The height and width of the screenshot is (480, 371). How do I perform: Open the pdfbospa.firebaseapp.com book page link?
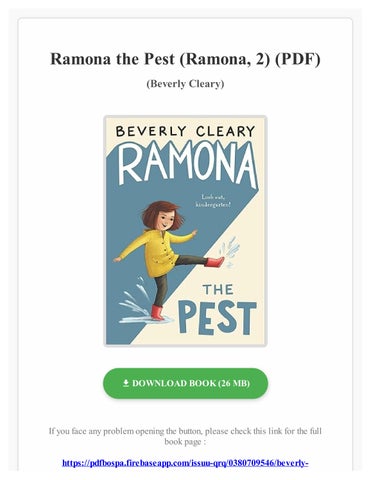pos(185,463)
